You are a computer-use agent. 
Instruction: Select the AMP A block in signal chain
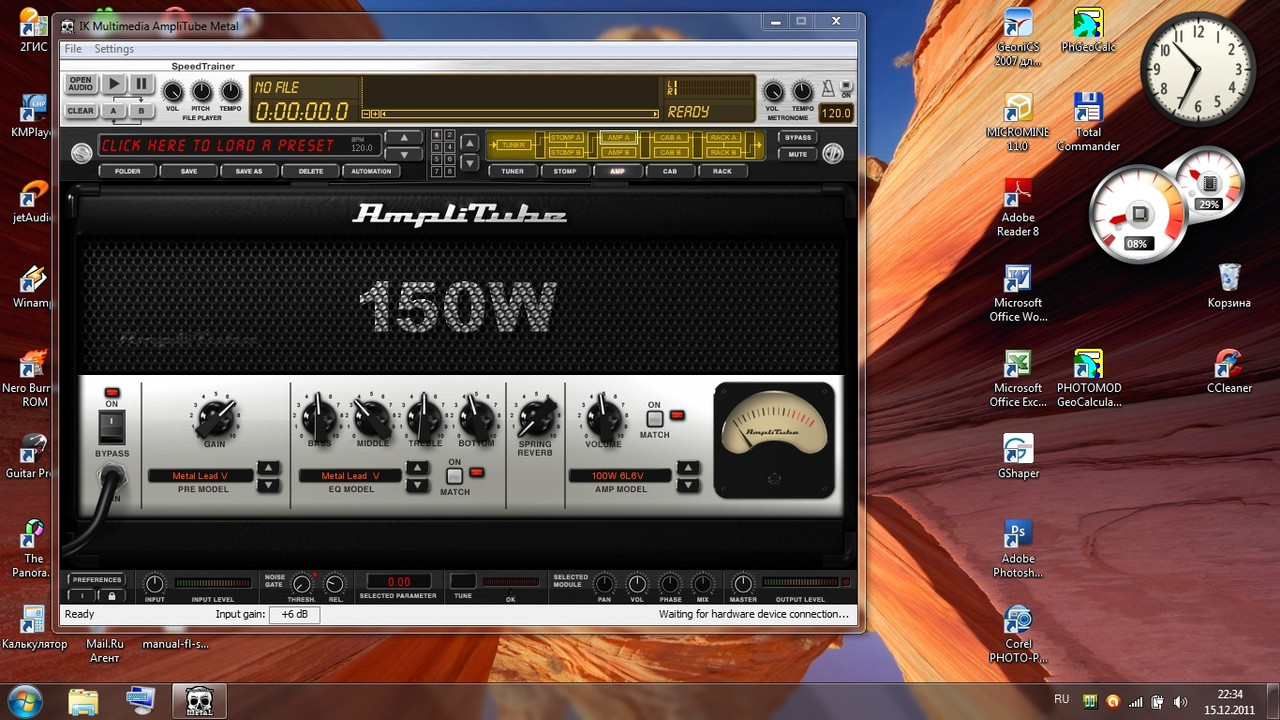pyautogui.click(x=619, y=138)
